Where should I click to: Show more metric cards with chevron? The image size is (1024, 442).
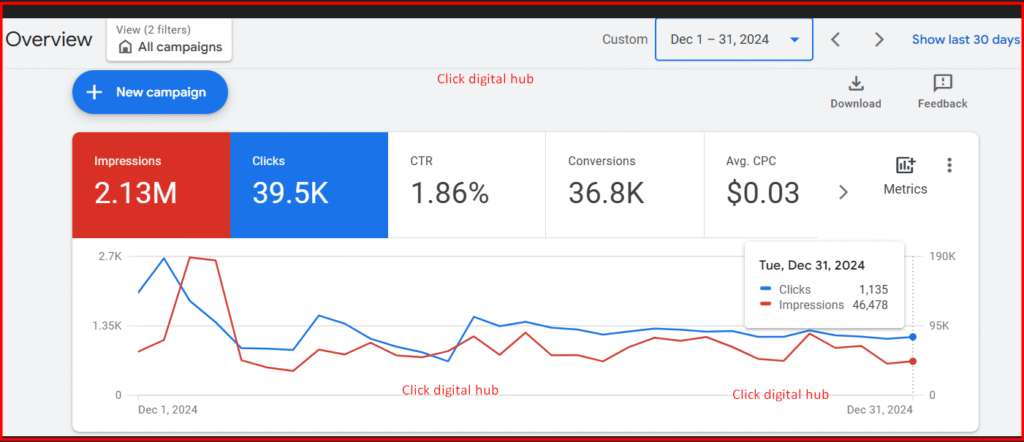[x=843, y=192]
